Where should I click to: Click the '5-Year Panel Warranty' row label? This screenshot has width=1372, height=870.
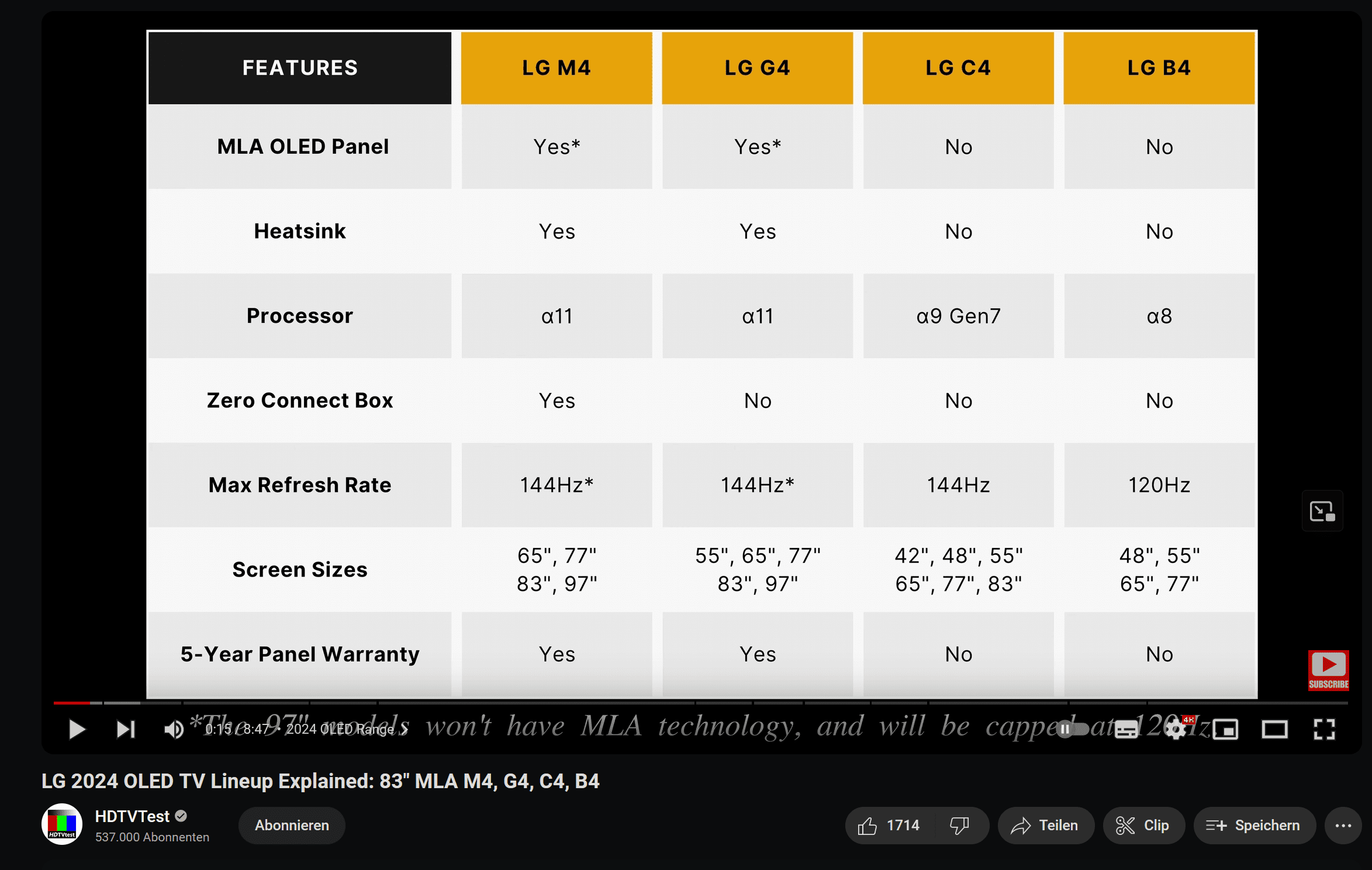coord(300,654)
